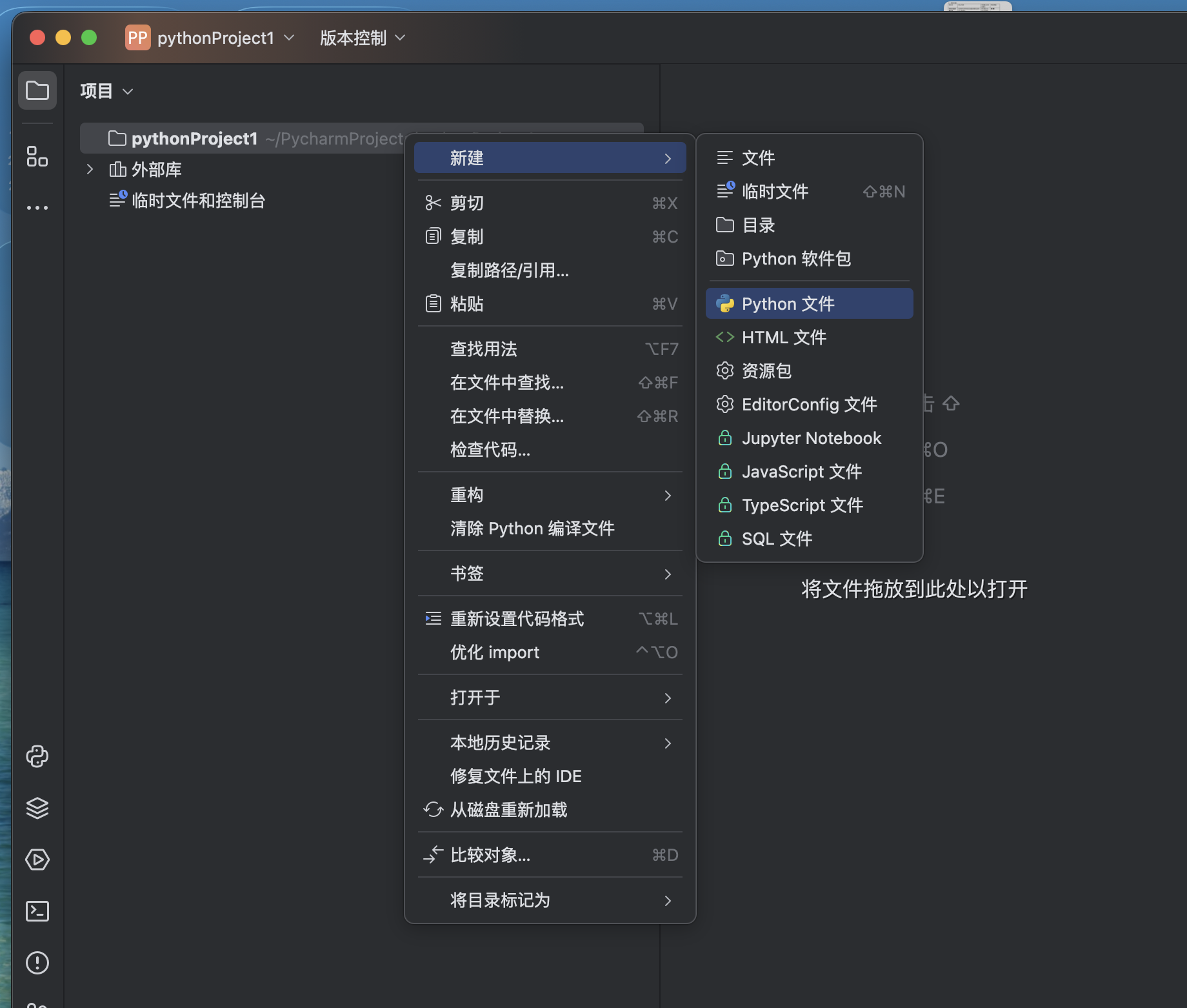Click the clipboard icon beside 粘贴
Screen dimensions: 1187x1008
434,304
